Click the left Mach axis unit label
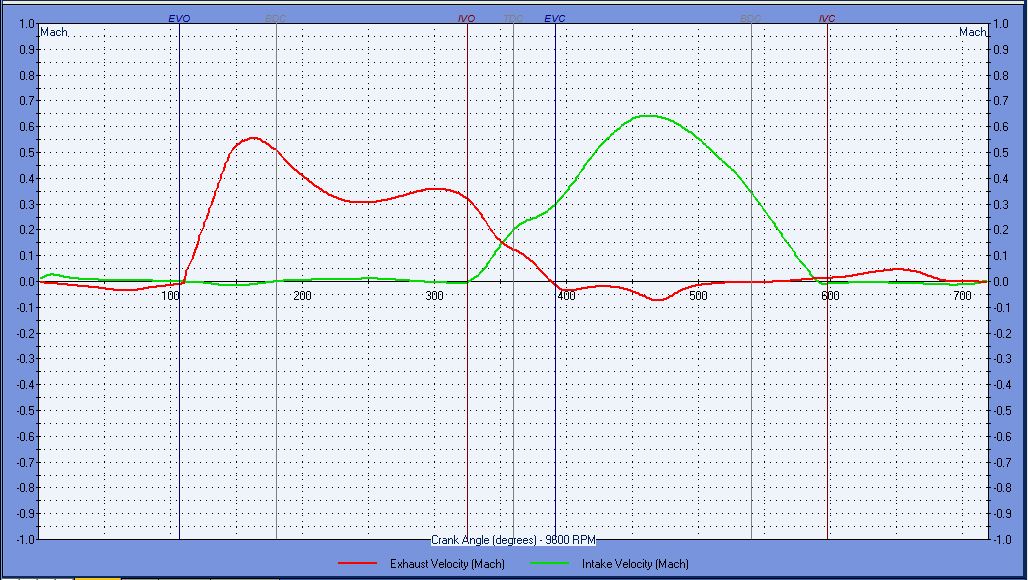 tap(53, 32)
